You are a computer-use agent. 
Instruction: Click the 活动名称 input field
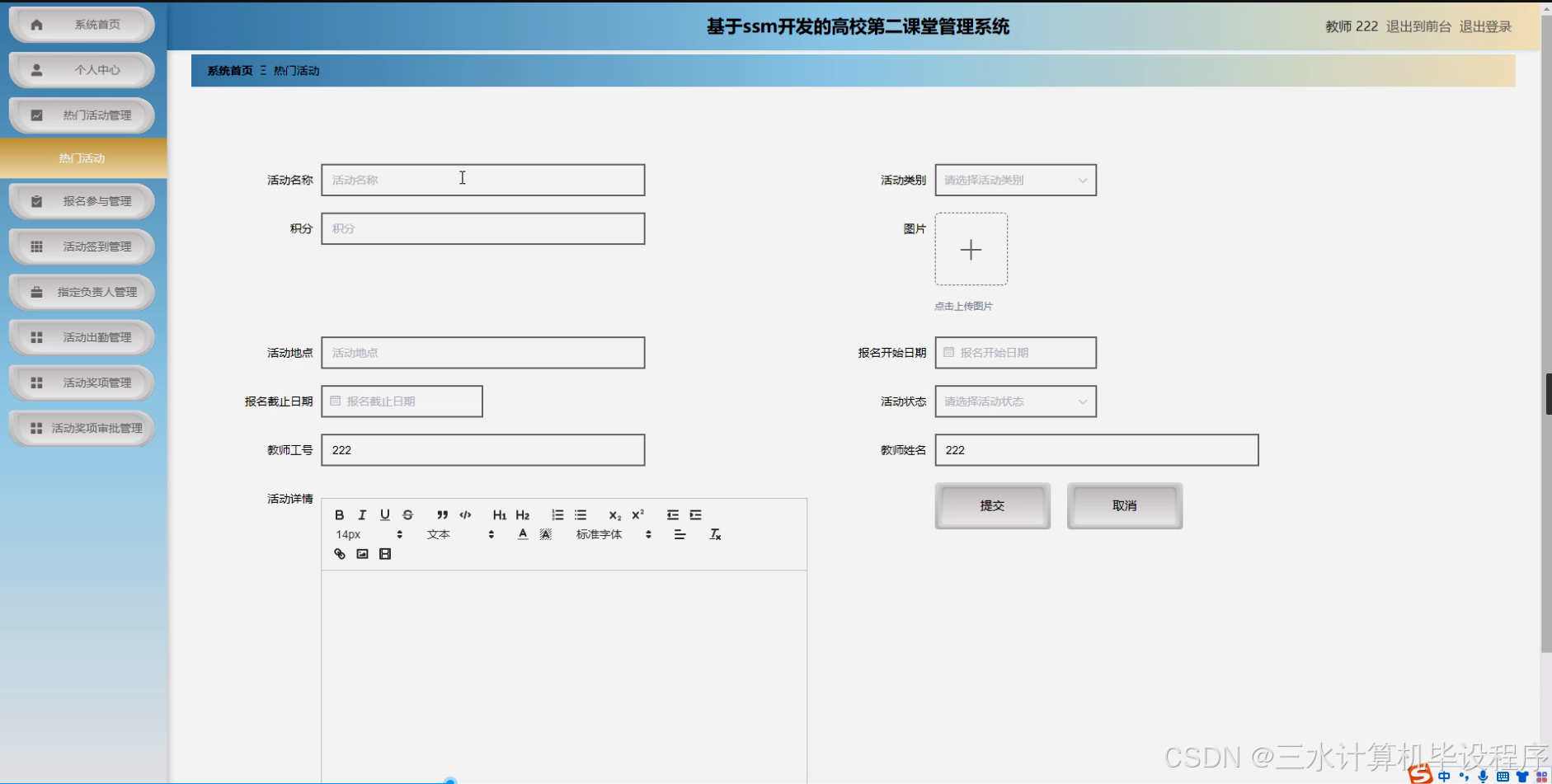point(482,180)
